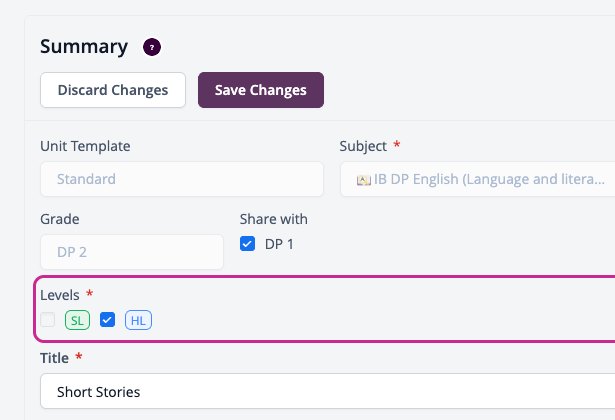Open the Grade DP 2 dropdown
615x420 pixels.
tap(132, 252)
